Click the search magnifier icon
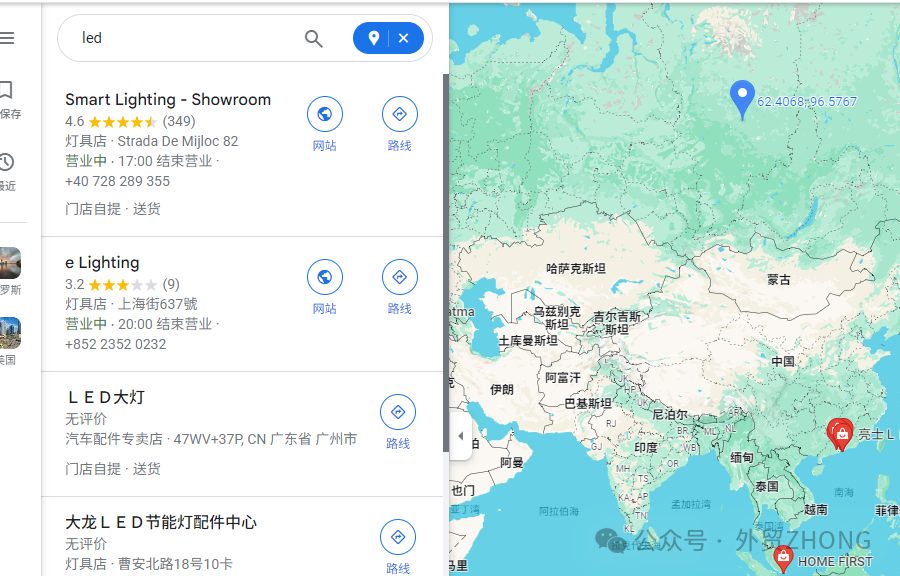 coord(313,38)
